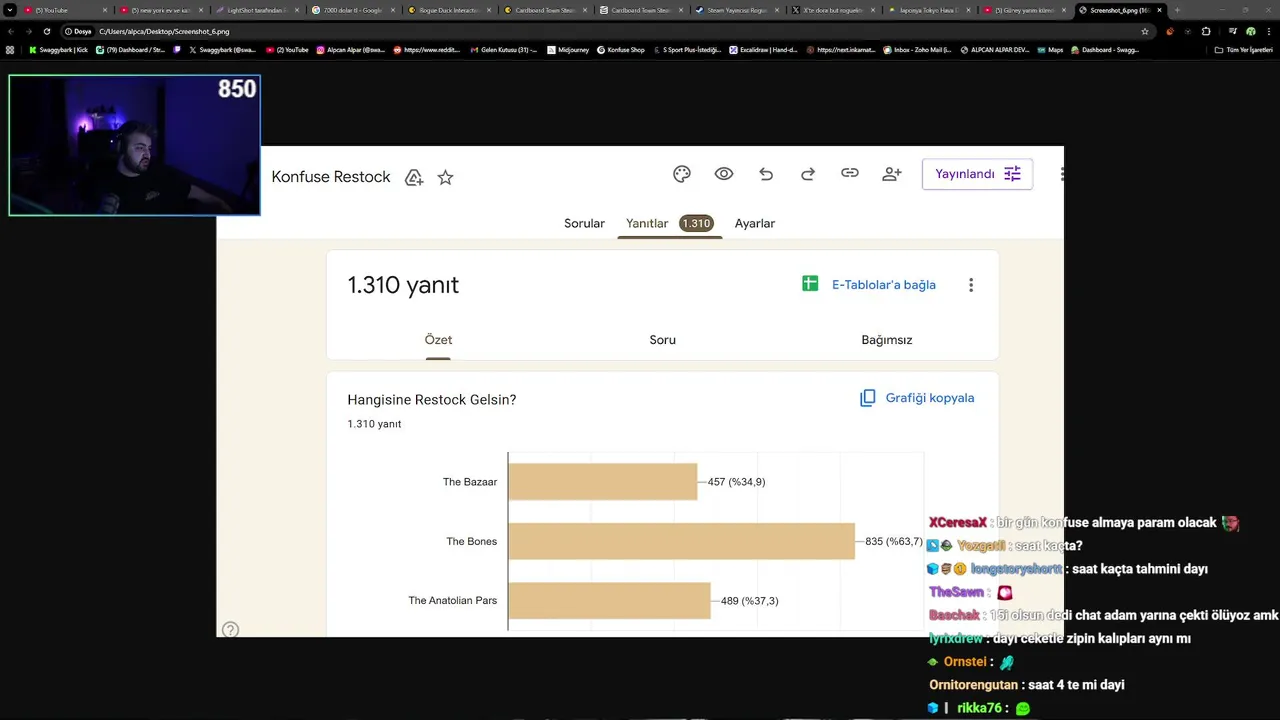
Task: Switch to the Soru view
Action: [x=663, y=340]
